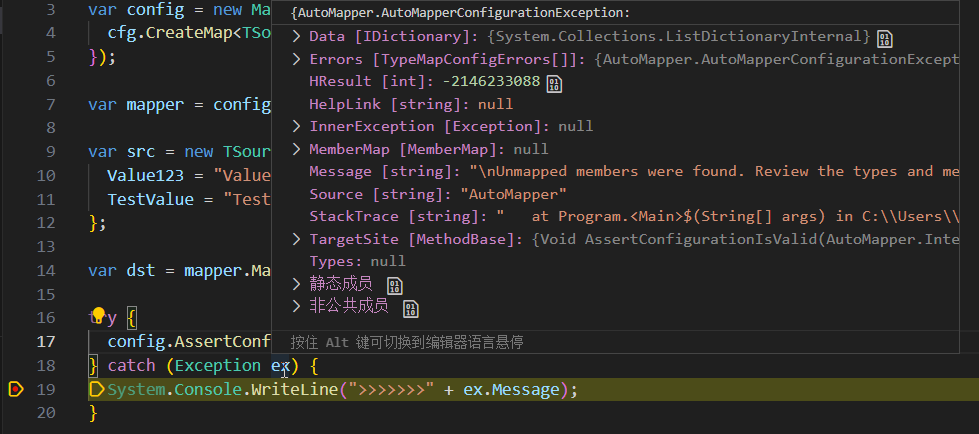Expand the Errors [TypeMapConfigErrors[]] node
Image resolution: width=979 pixels, height=434 pixels.
[x=297, y=59]
